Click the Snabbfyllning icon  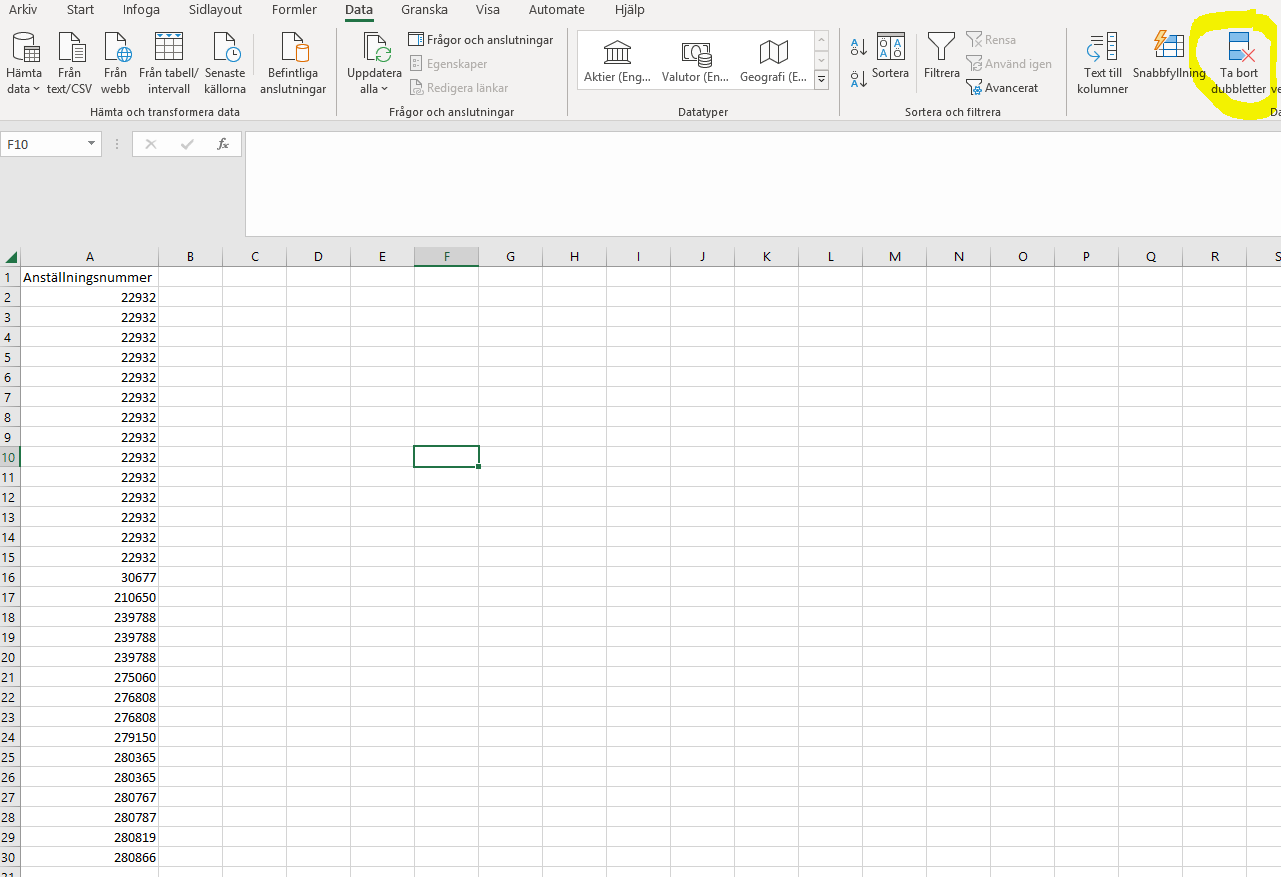tap(1168, 47)
